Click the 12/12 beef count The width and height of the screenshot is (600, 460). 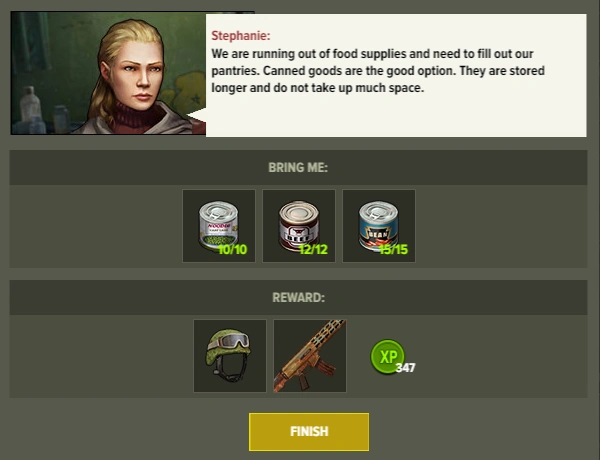pyautogui.click(x=313, y=250)
